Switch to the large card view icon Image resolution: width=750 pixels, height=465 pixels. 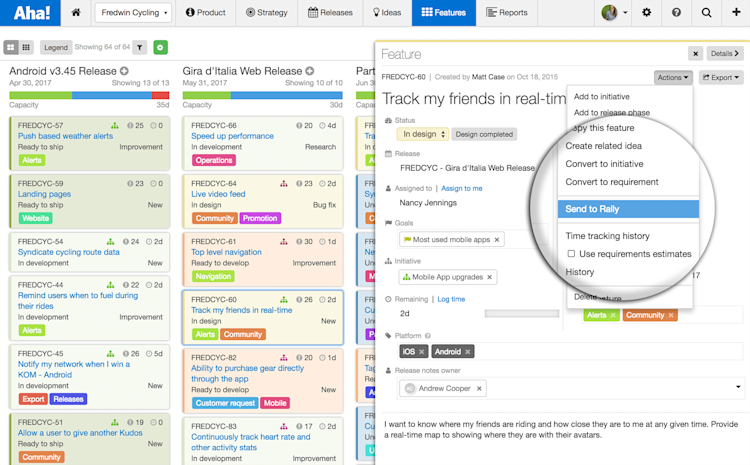[x=11, y=47]
